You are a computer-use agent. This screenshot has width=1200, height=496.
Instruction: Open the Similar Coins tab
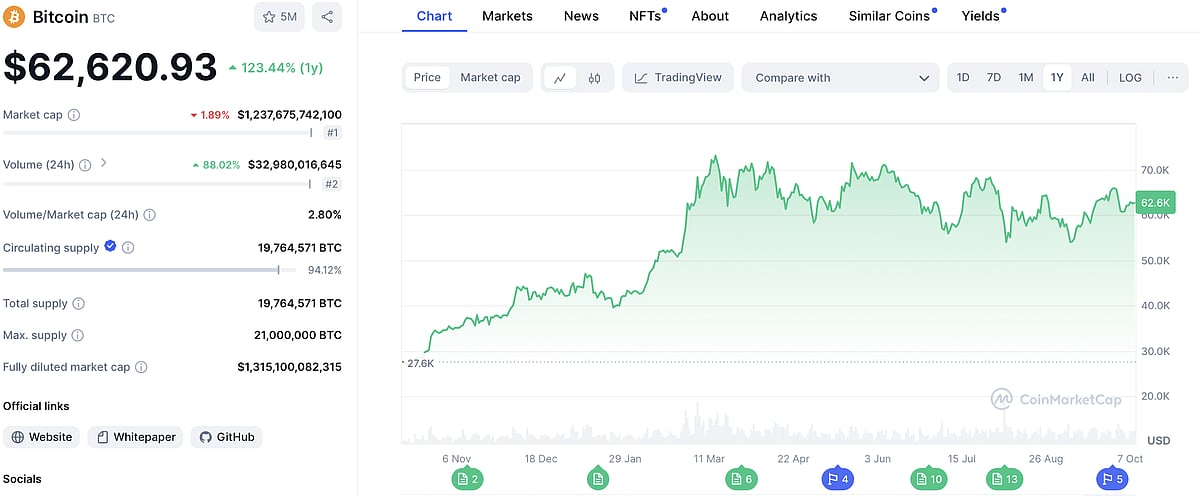point(891,16)
